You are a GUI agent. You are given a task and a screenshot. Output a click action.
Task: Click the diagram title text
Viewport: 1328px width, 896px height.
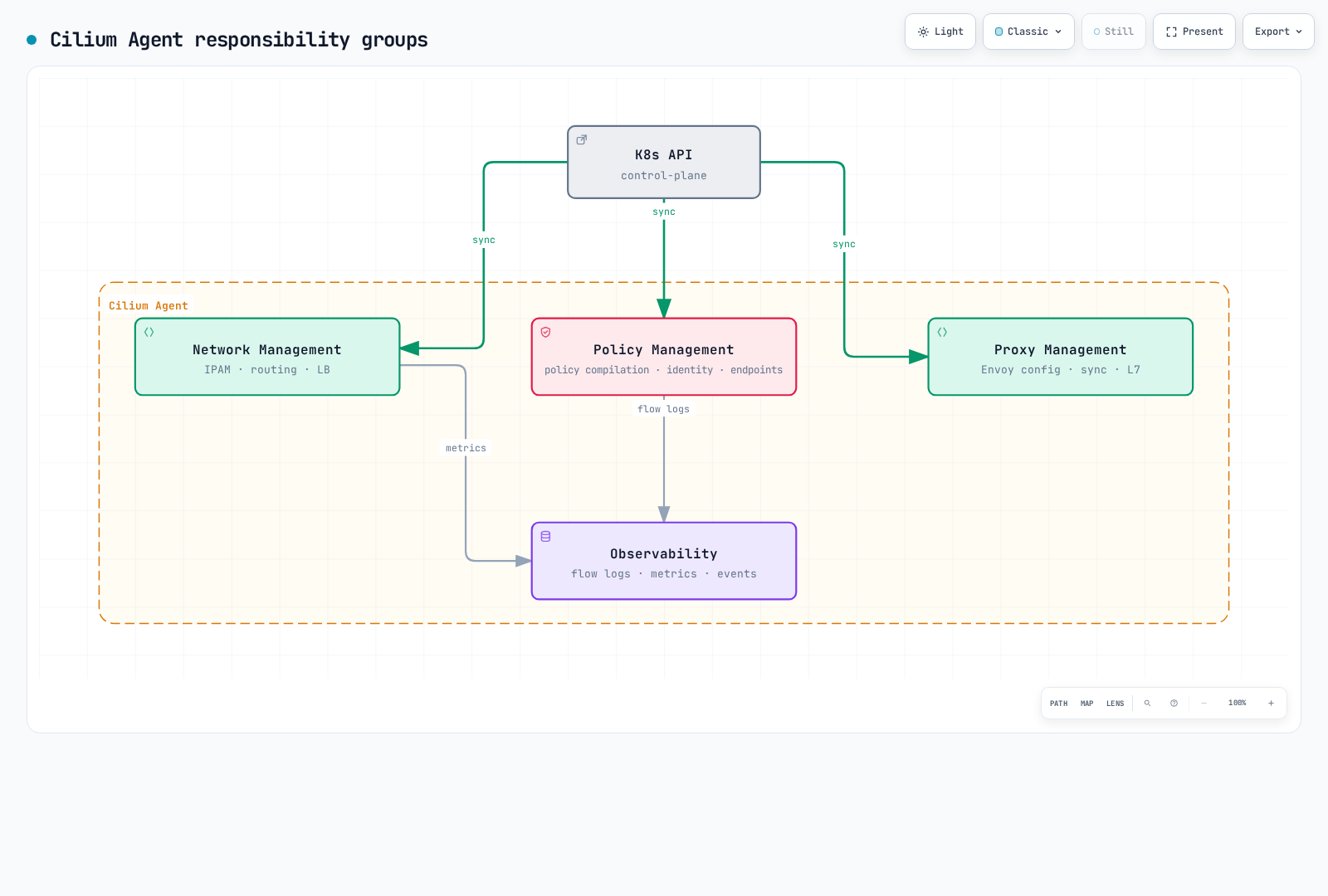click(239, 40)
